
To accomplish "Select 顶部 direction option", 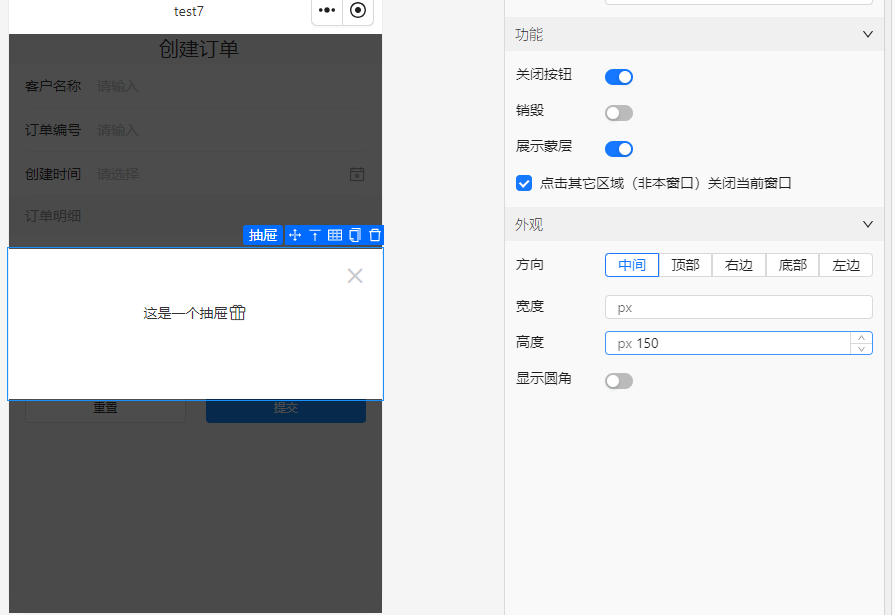I will coord(686,265).
